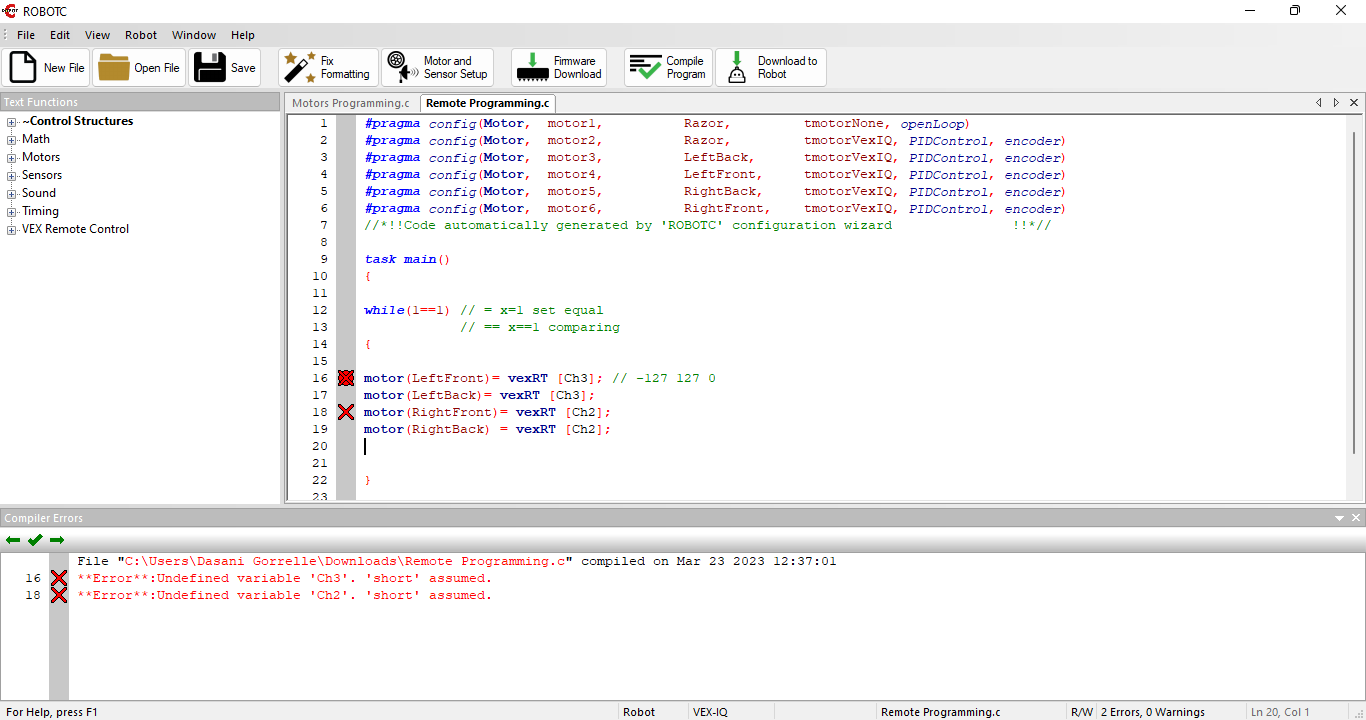
Task: Expand the VEX Remote Control node
Action: [12, 230]
